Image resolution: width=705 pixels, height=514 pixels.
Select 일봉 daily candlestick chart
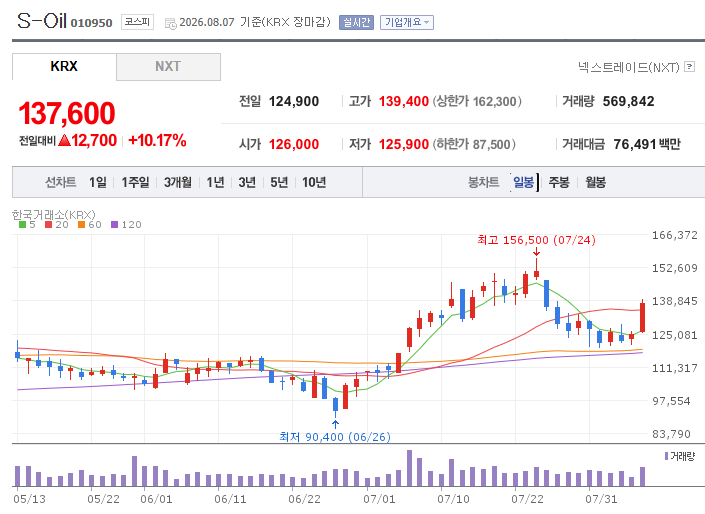[x=523, y=182]
